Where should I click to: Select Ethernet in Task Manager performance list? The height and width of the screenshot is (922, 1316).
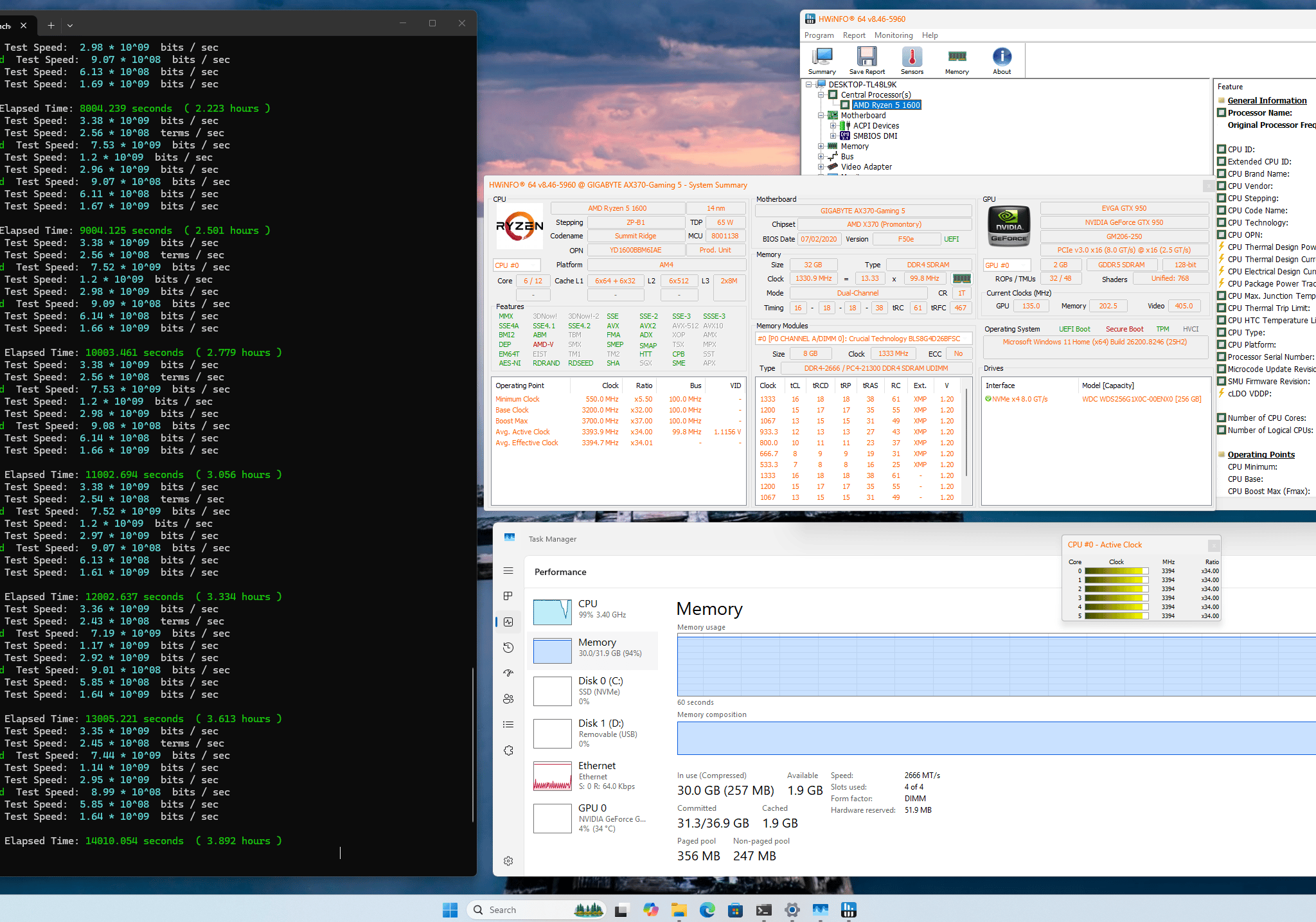click(592, 776)
